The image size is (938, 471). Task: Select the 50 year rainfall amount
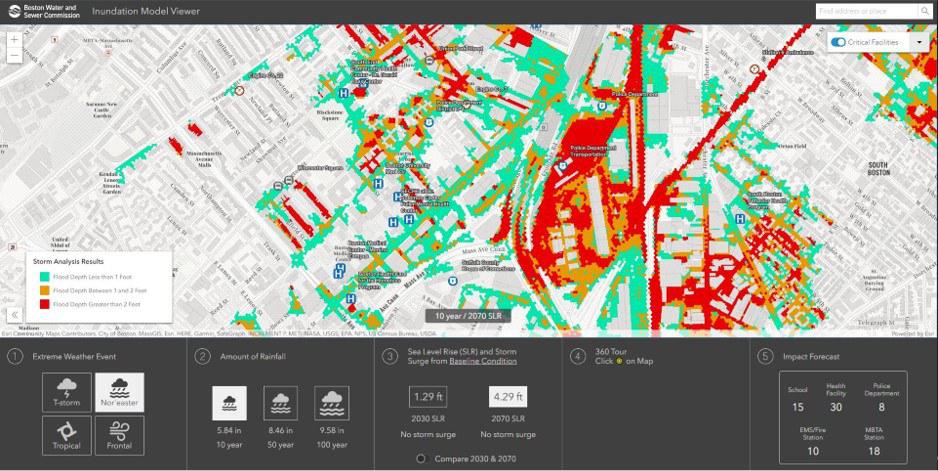[x=281, y=403]
